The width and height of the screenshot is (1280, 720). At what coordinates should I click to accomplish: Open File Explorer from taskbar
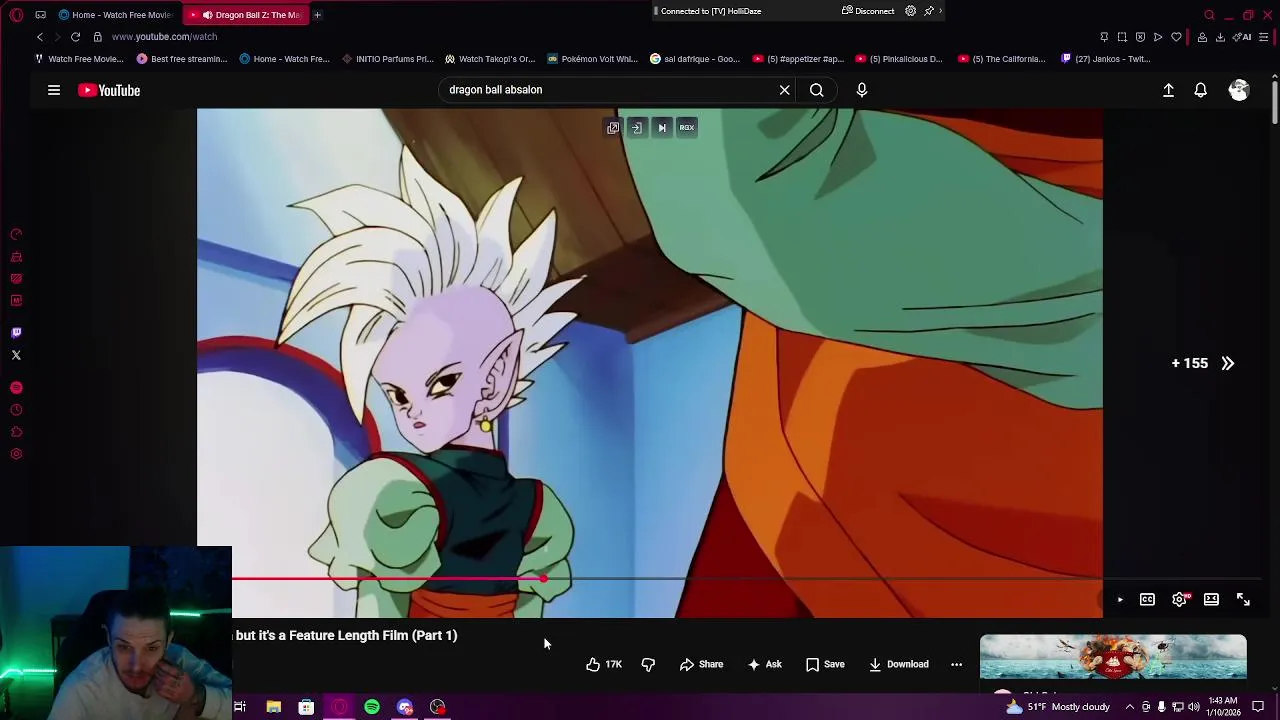[x=273, y=707]
